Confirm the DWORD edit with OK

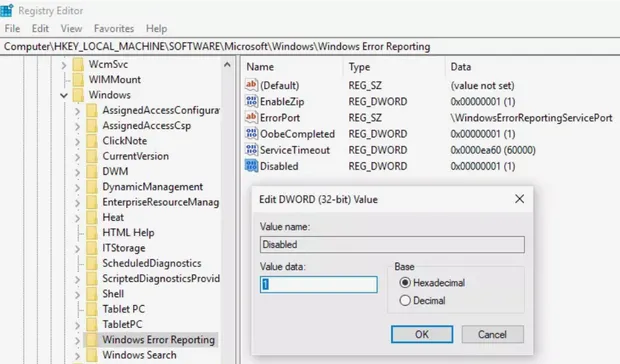[422, 334]
